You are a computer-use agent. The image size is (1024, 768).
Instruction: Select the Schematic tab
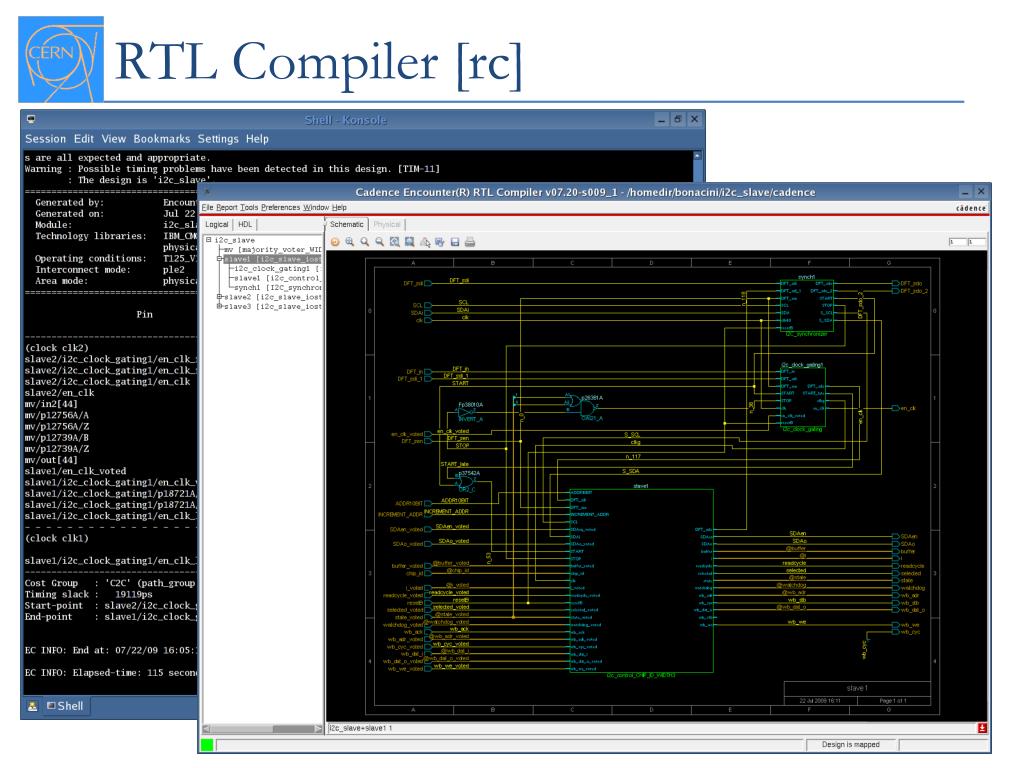pos(347,225)
